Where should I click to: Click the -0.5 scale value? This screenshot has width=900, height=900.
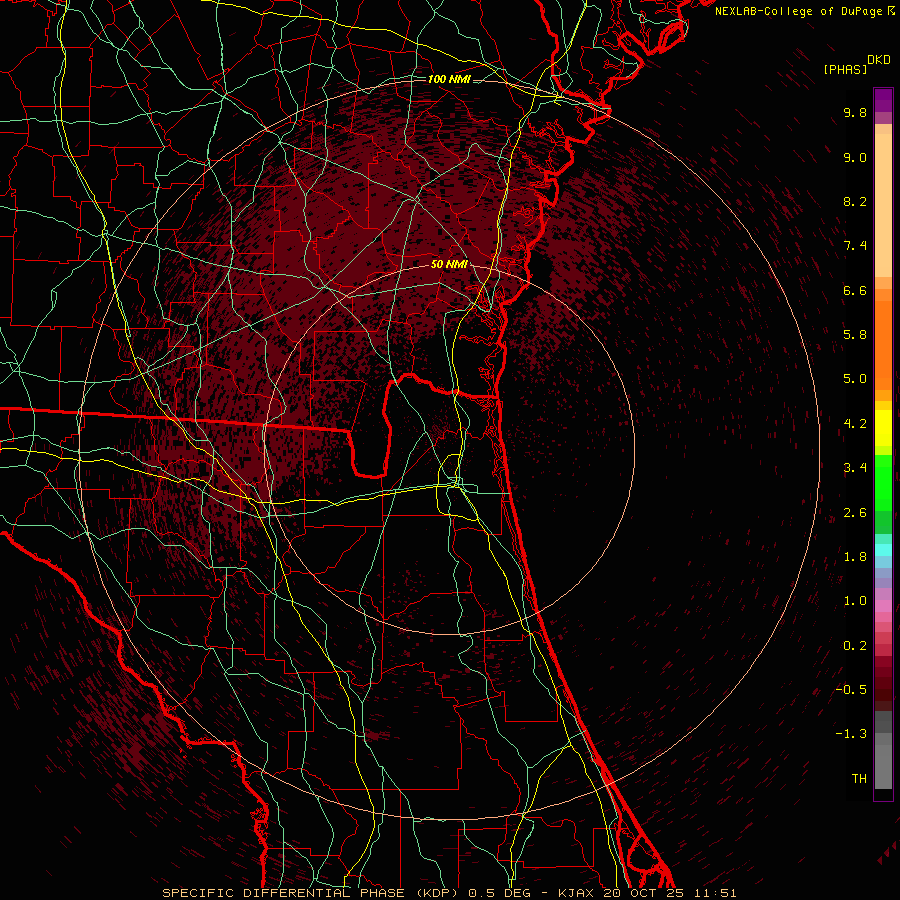coord(851,690)
